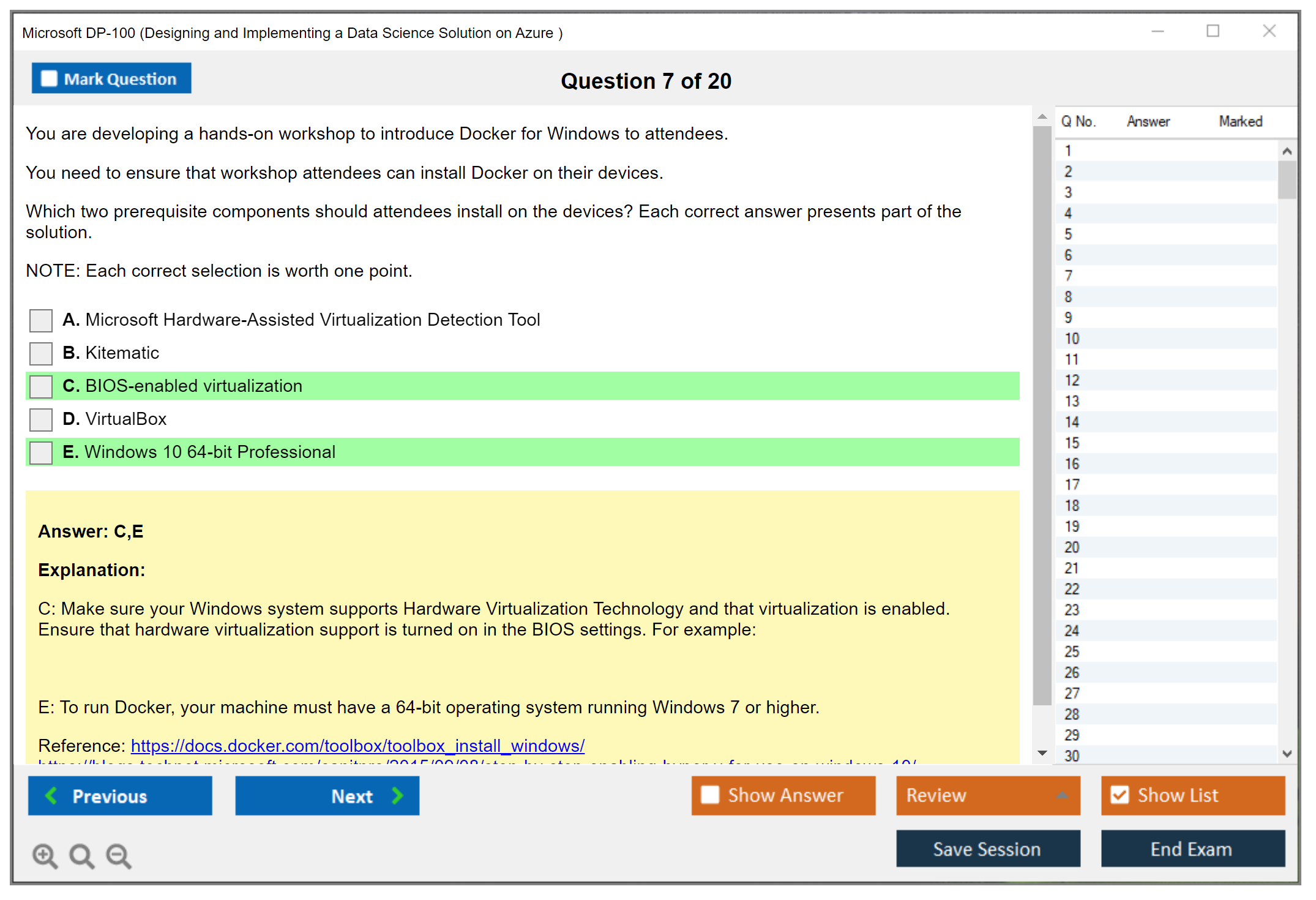Toggle the Show List option
Image resolution: width=1316 pixels, height=900 pixels.
[x=1120, y=795]
